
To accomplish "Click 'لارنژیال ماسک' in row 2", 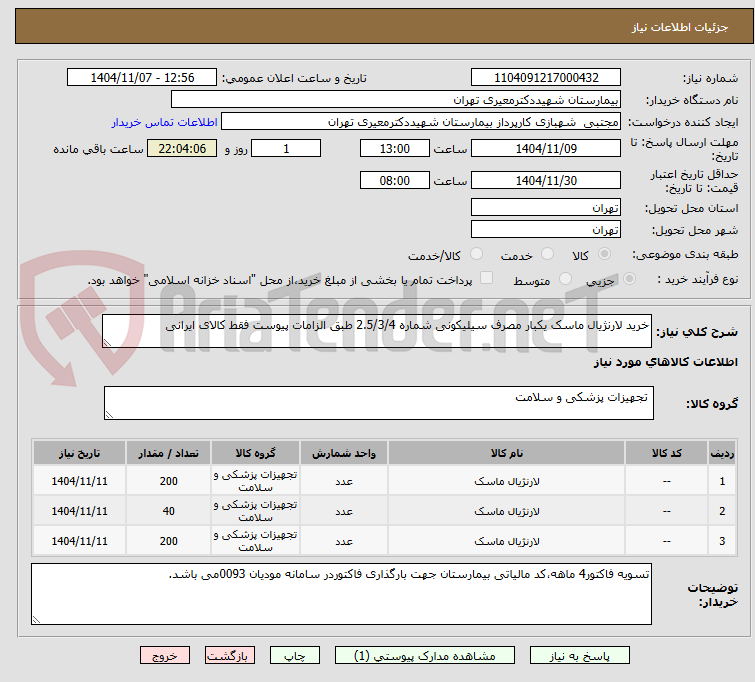I will pos(507,511).
